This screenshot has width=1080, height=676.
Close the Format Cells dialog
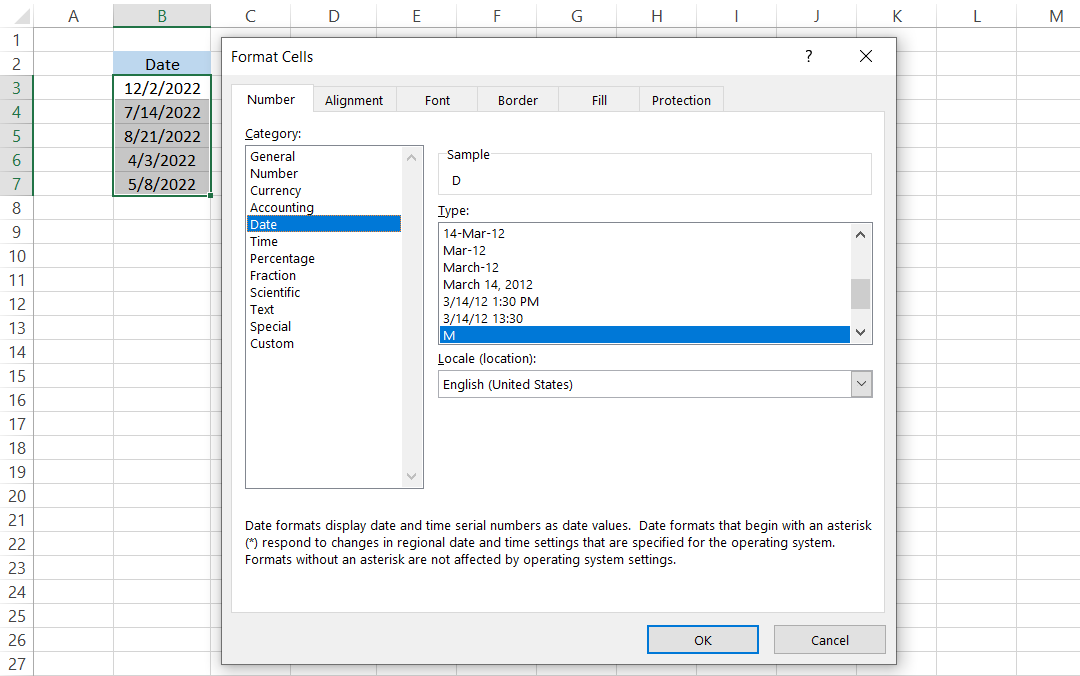[866, 57]
